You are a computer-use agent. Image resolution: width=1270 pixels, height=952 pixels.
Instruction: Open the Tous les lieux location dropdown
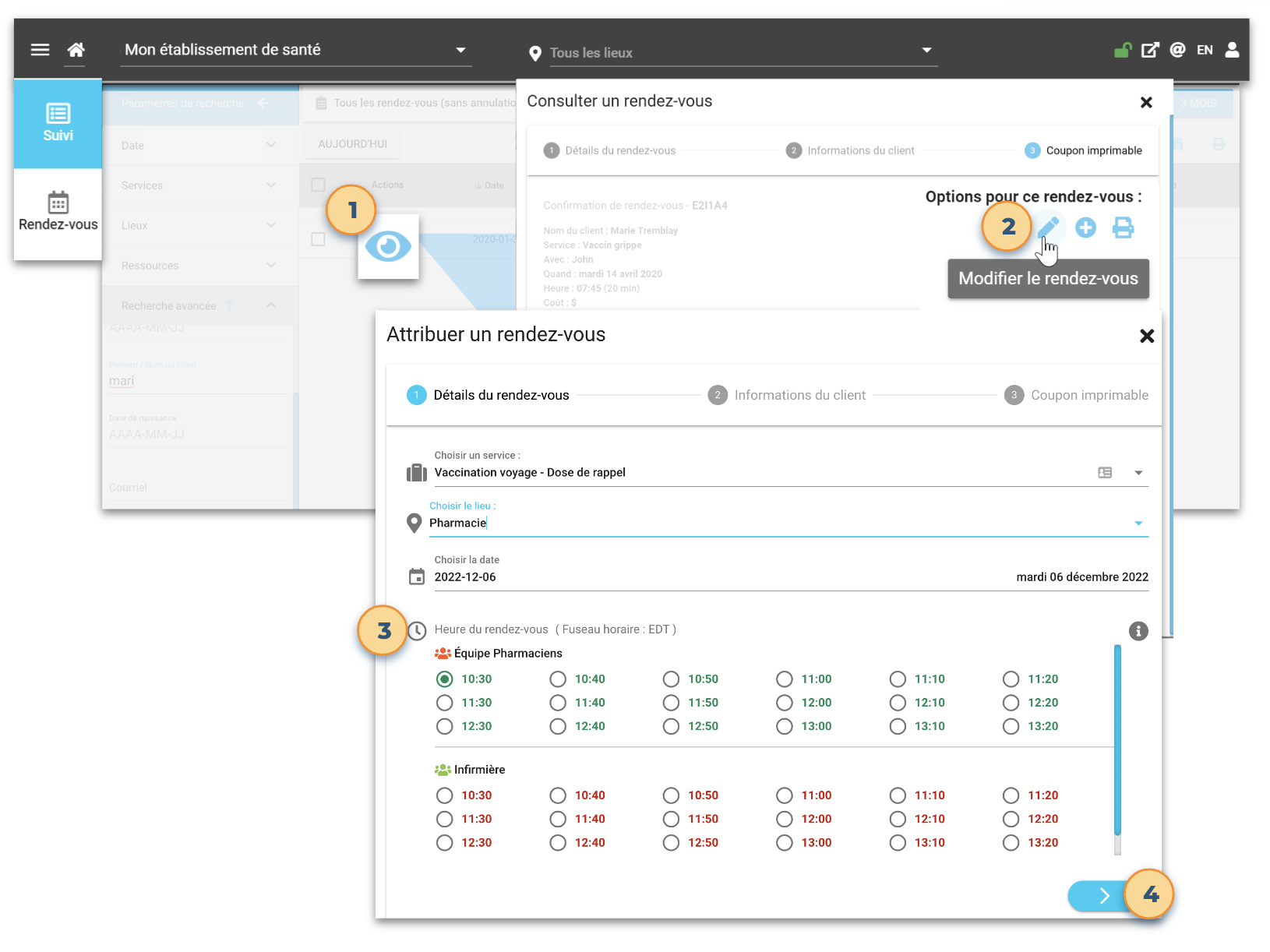(743, 52)
